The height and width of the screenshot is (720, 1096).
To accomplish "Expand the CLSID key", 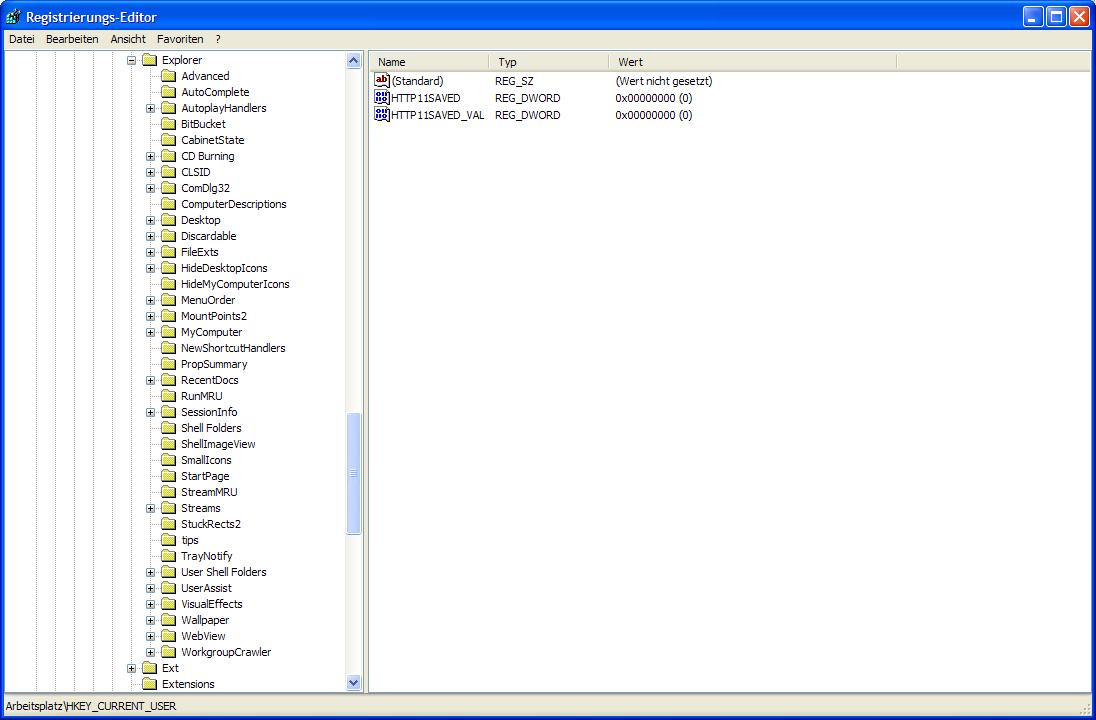I will point(150,173).
